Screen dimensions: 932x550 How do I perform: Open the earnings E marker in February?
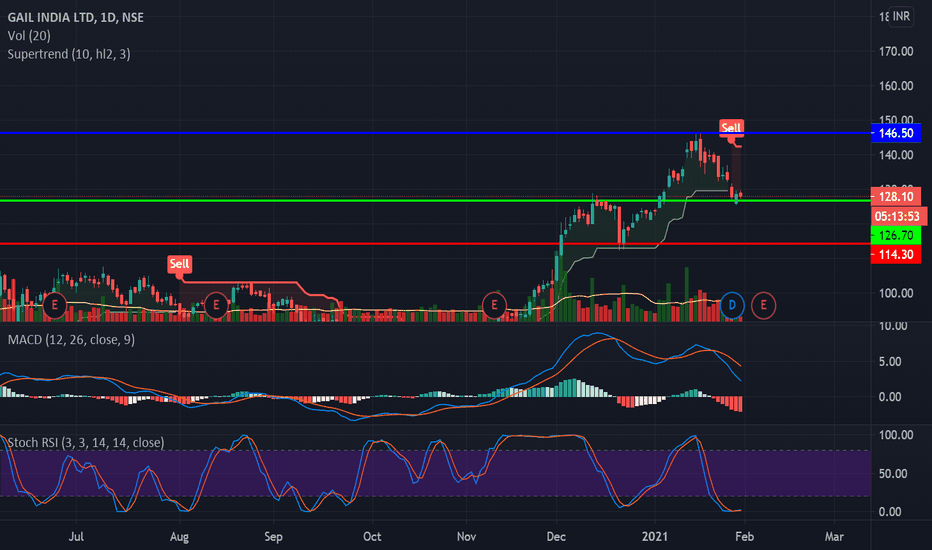click(763, 306)
